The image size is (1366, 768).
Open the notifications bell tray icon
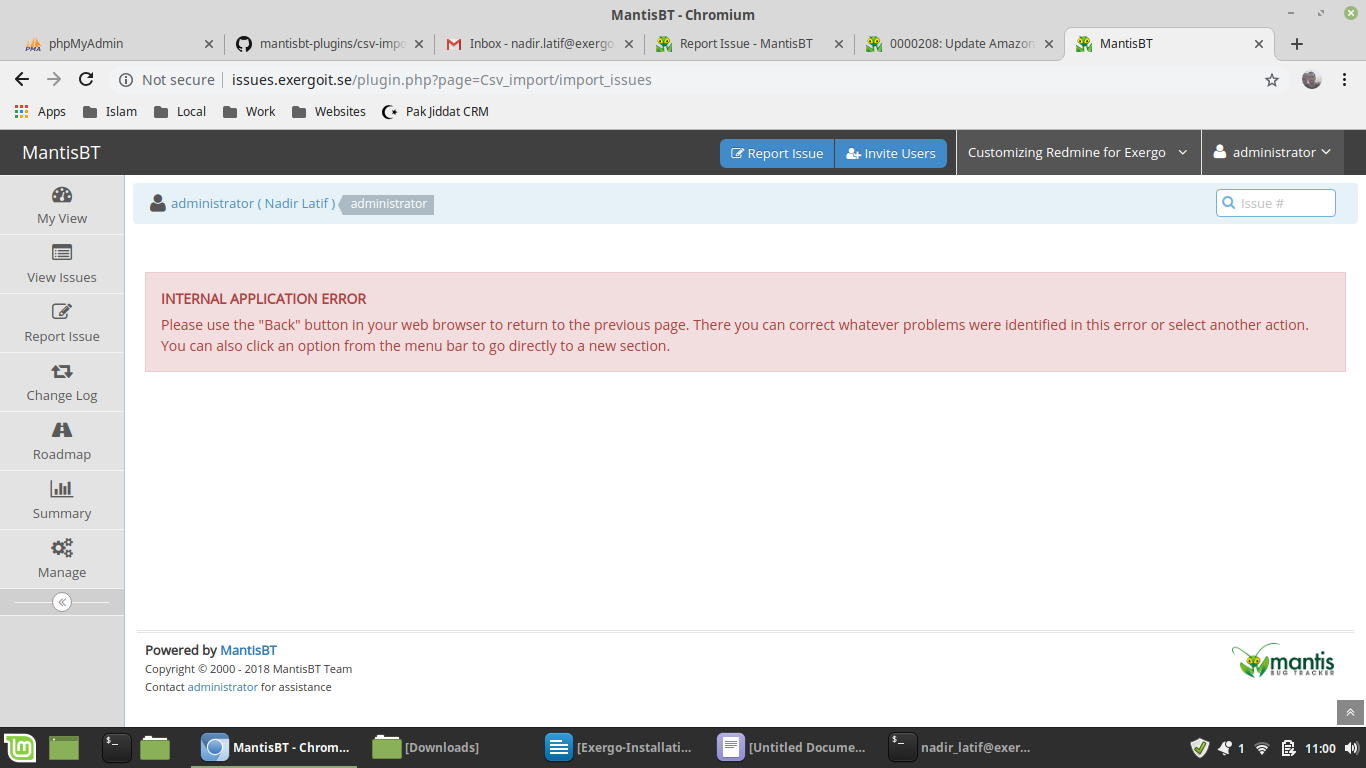click(x=1225, y=747)
